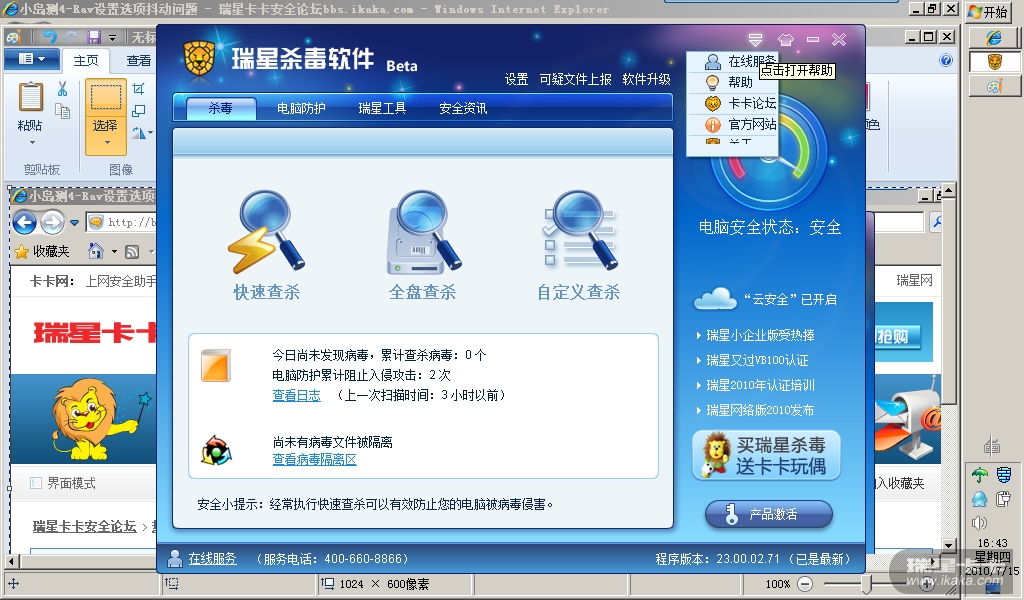Switch to the 瑞星工具 tab
The image size is (1024, 600).
pos(382,108)
